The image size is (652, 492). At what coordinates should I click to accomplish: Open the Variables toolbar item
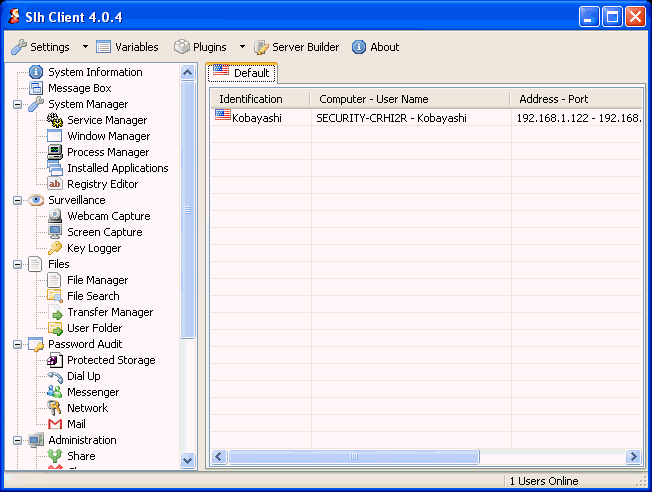(x=127, y=47)
